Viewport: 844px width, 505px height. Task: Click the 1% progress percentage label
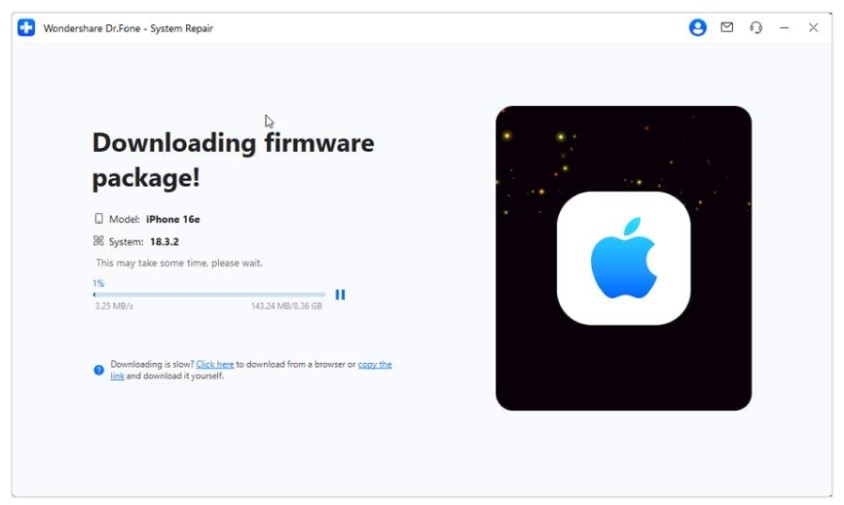pos(99,283)
